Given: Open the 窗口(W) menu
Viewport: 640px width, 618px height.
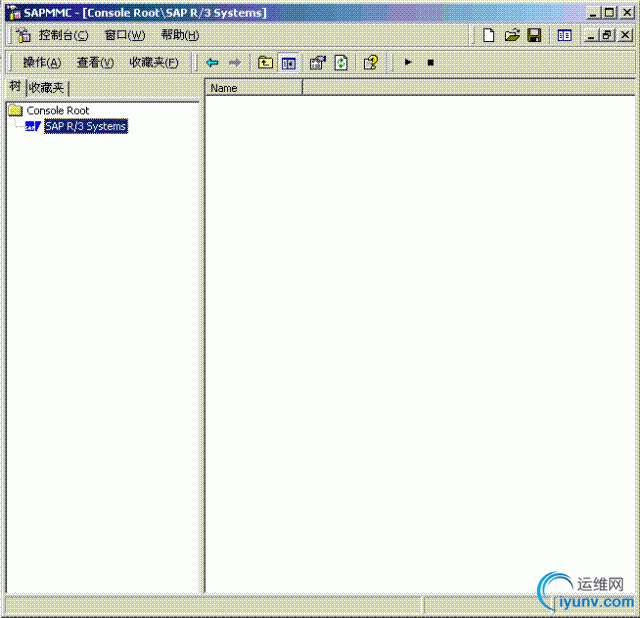Looking at the screenshot, I should click(x=125, y=36).
